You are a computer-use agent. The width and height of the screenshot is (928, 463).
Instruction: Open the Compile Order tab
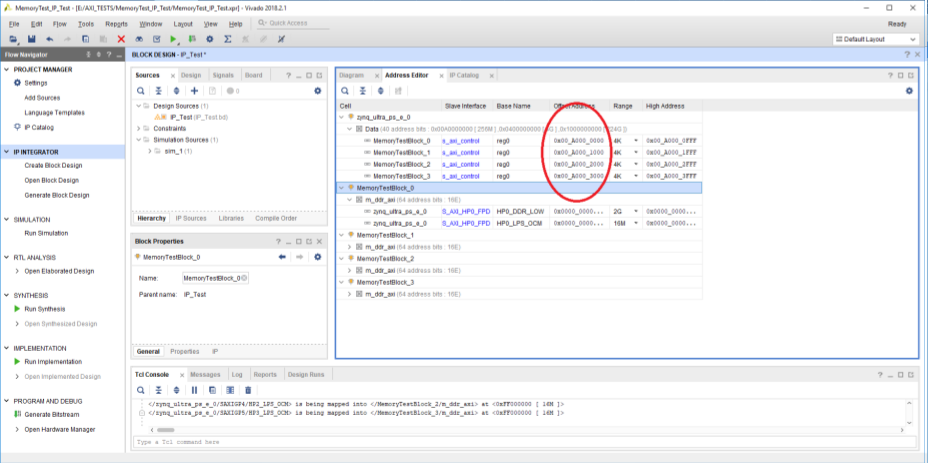(x=276, y=218)
